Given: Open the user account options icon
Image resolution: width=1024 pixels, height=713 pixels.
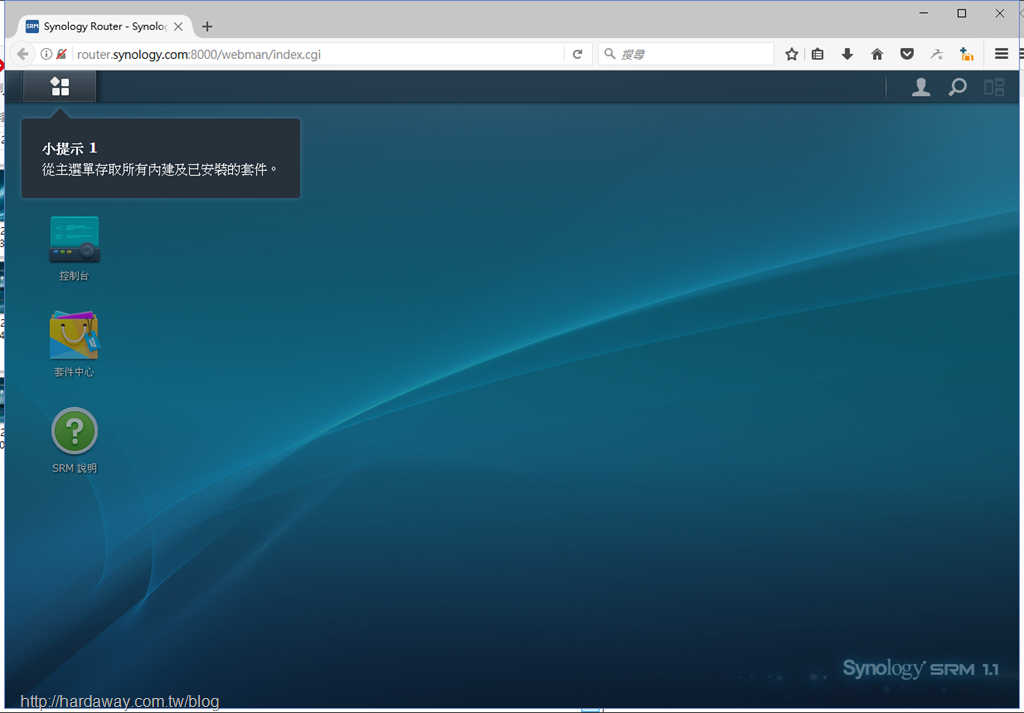Looking at the screenshot, I should click(x=921, y=87).
